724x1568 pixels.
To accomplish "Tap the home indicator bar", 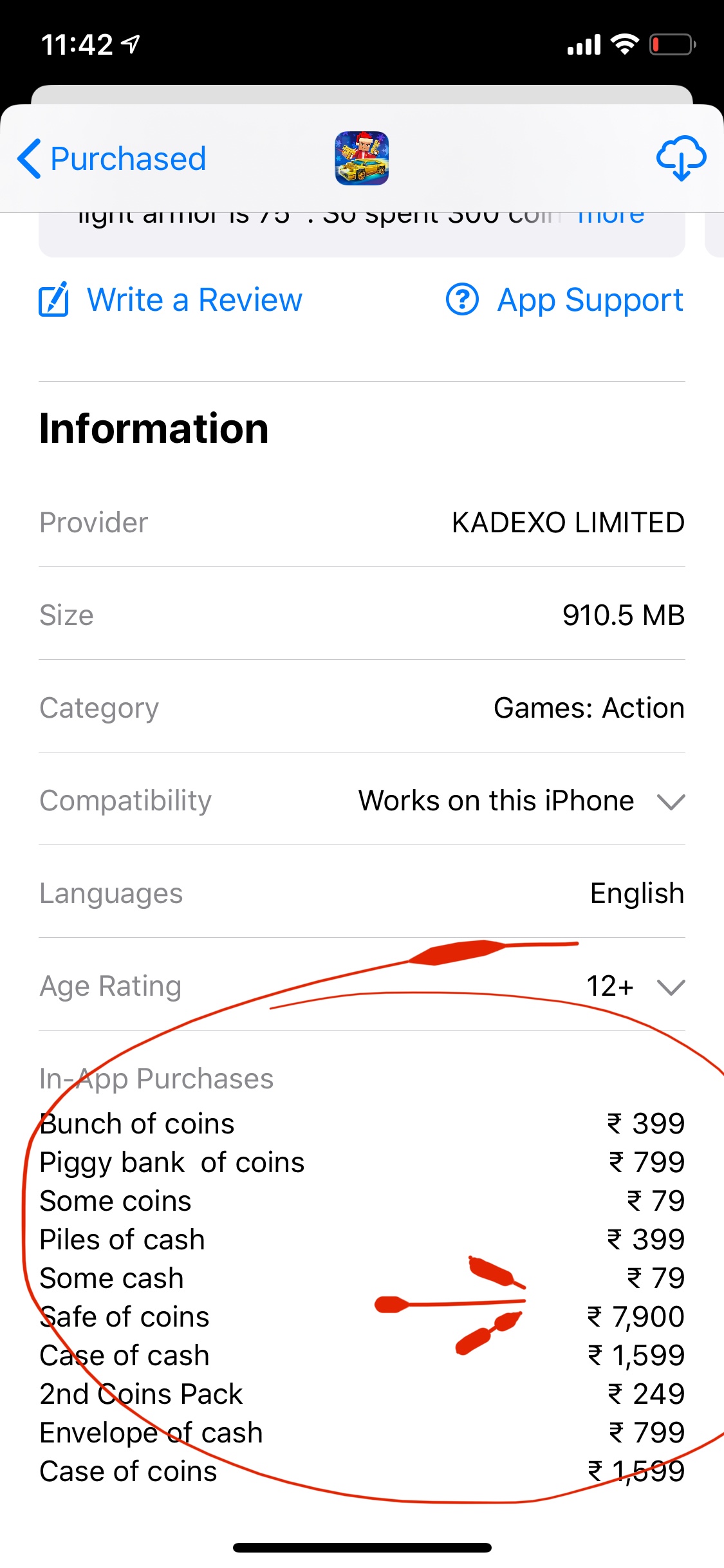I will (362, 1547).
